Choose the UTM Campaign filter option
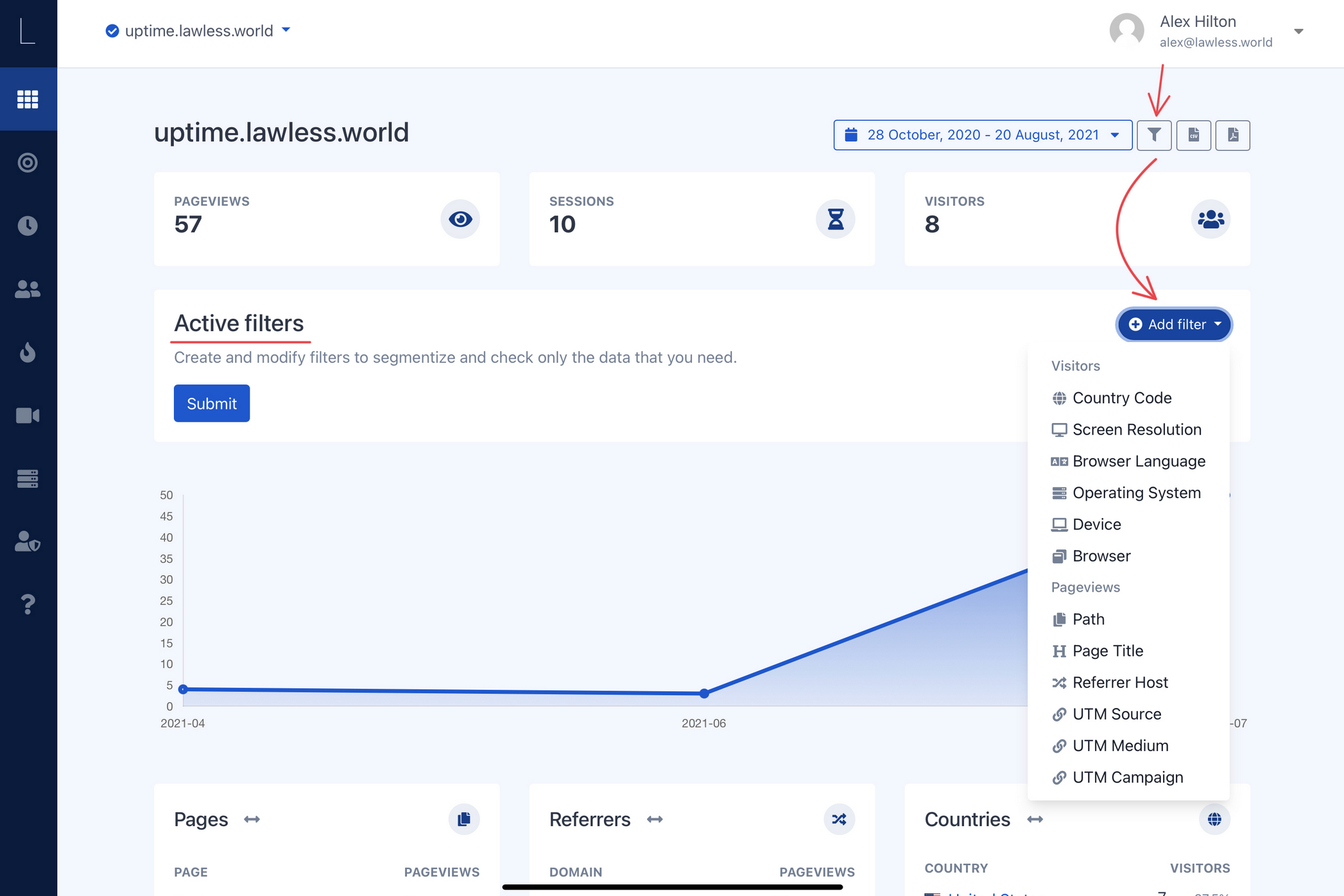1344x896 pixels. [x=1127, y=777]
